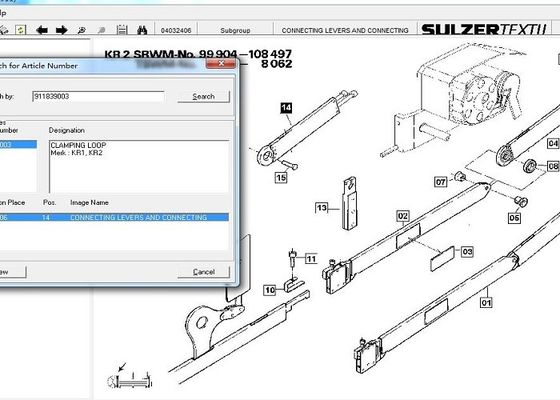The width and height of the screenshot is (560, 400).
Task: Click the position 14 cell in results
Action: pyautogui.click(x=46, y=217)
